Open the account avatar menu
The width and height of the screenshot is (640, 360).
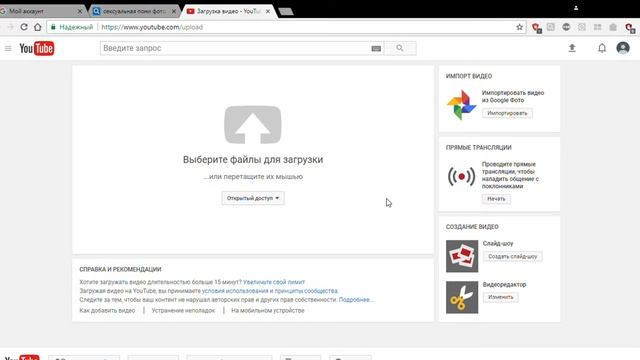coord(623,48)
